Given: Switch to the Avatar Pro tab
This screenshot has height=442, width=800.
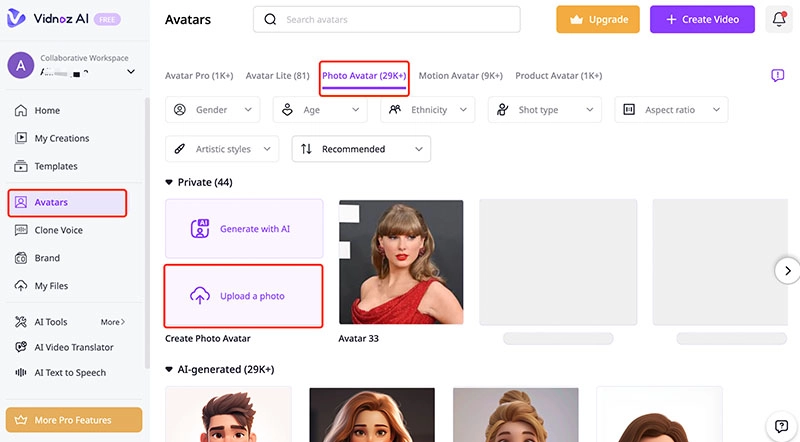Looking at the screenshot, I should [x=200, y=76].
